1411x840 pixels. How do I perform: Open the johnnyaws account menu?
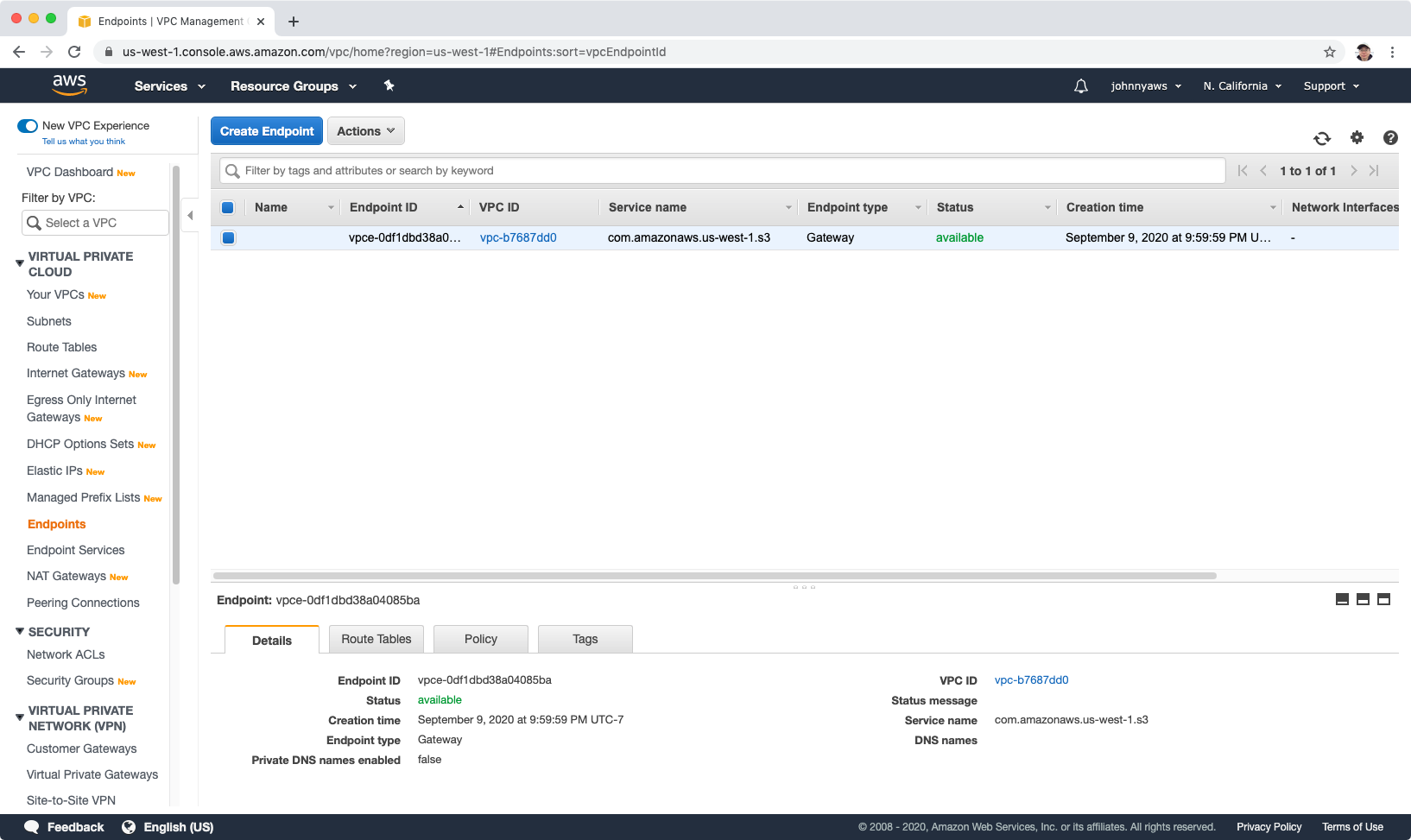[1146, 86]
